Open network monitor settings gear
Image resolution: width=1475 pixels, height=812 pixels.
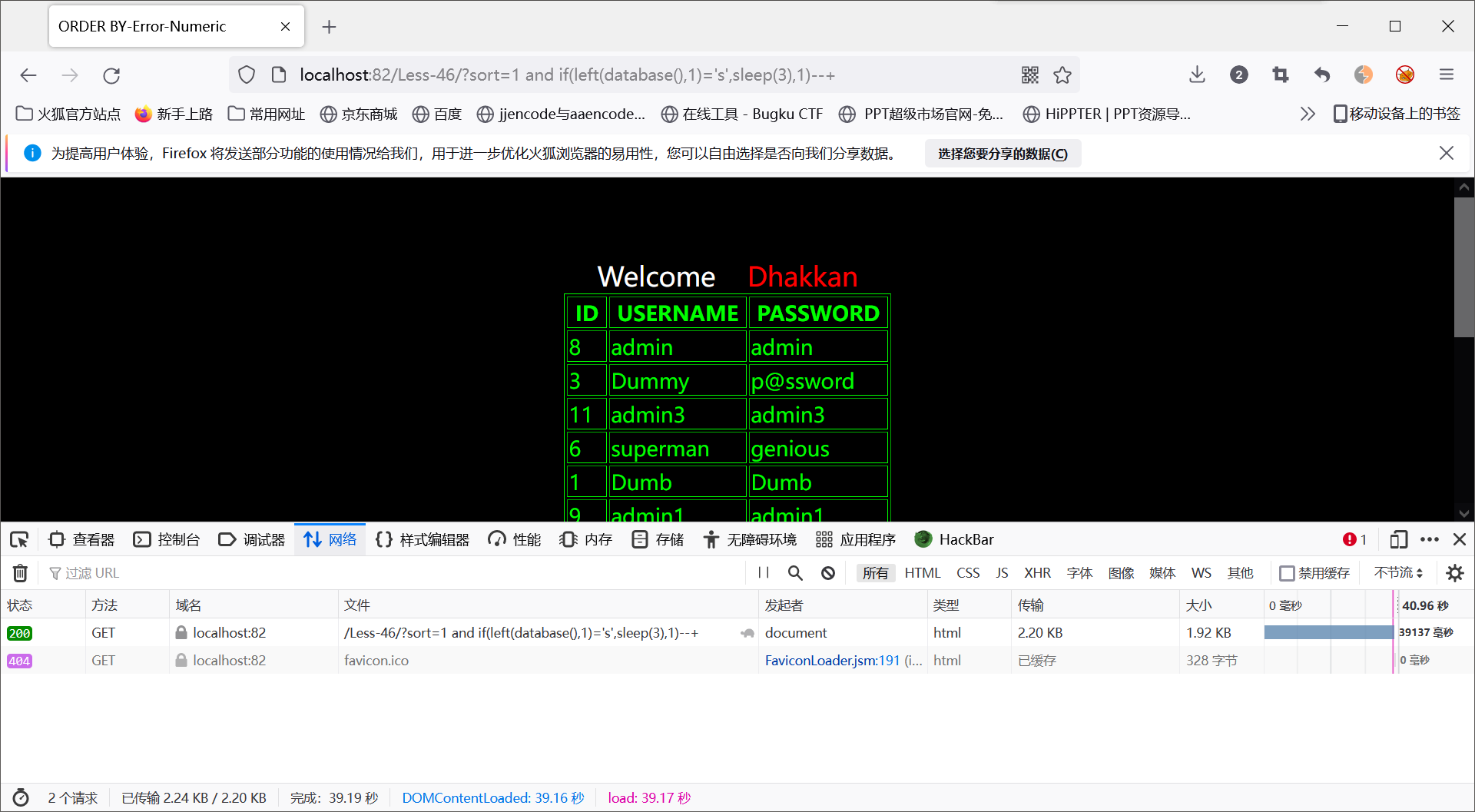click(1456, 573)
